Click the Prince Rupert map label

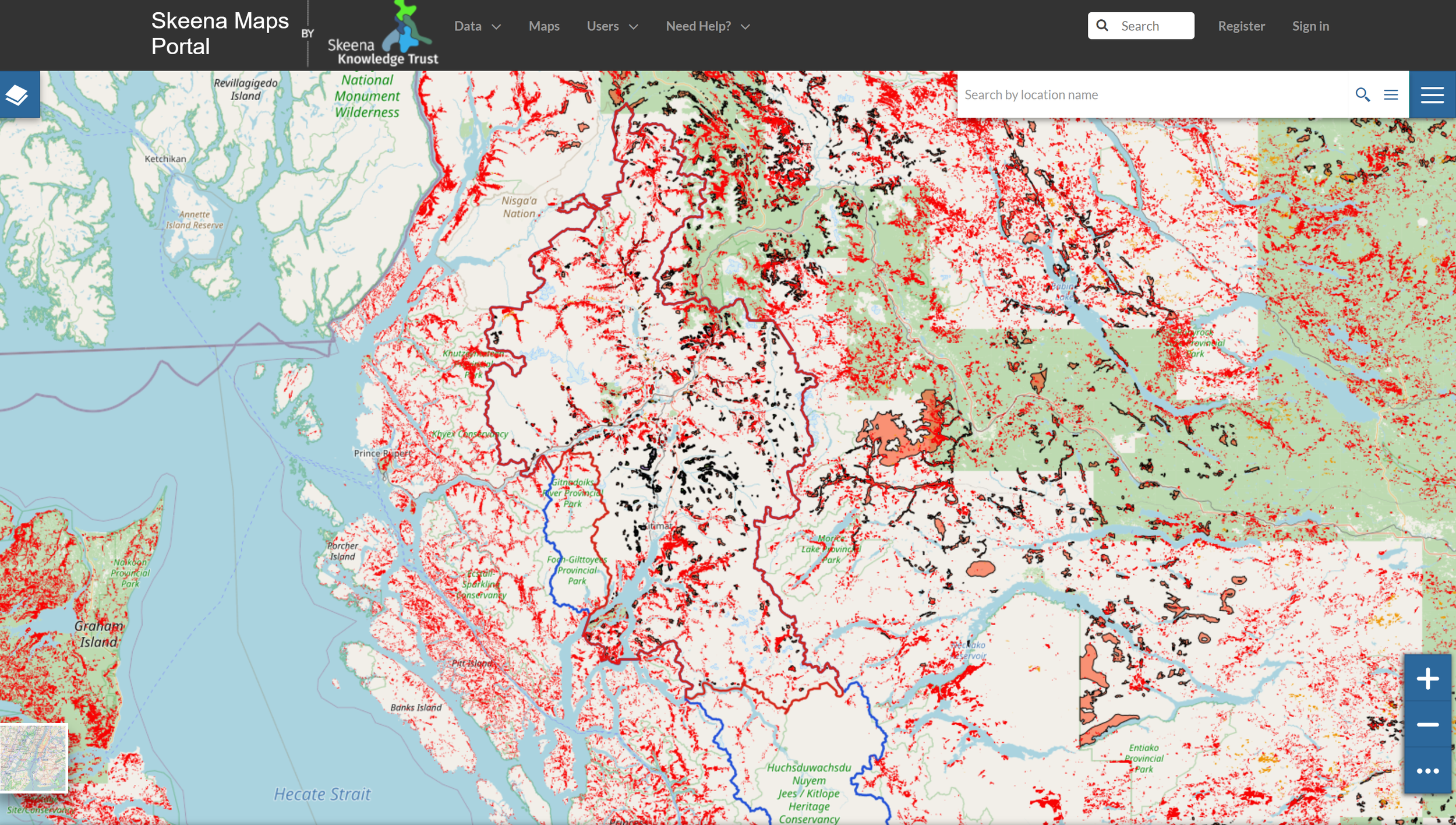coord(381,453)
